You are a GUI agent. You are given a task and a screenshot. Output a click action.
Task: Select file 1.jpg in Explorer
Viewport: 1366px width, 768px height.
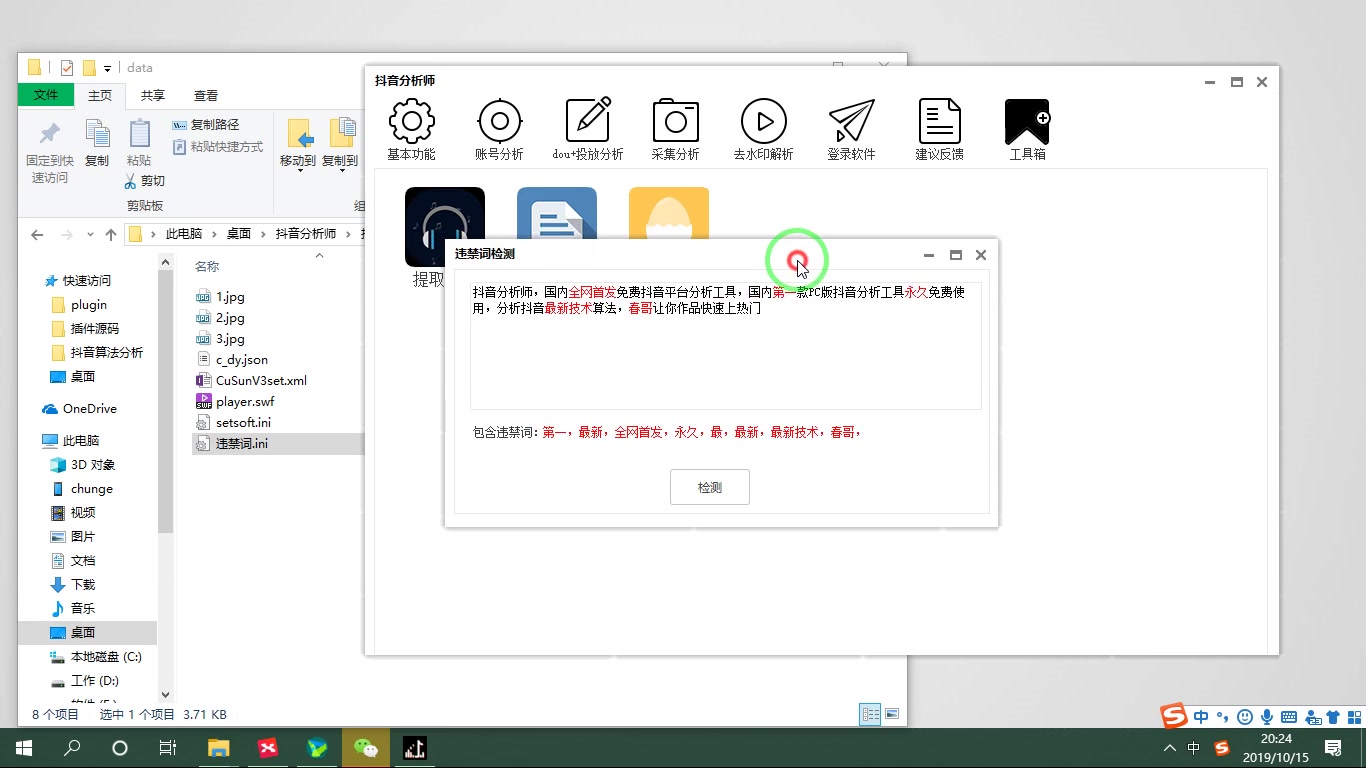[x=230, y=296]
